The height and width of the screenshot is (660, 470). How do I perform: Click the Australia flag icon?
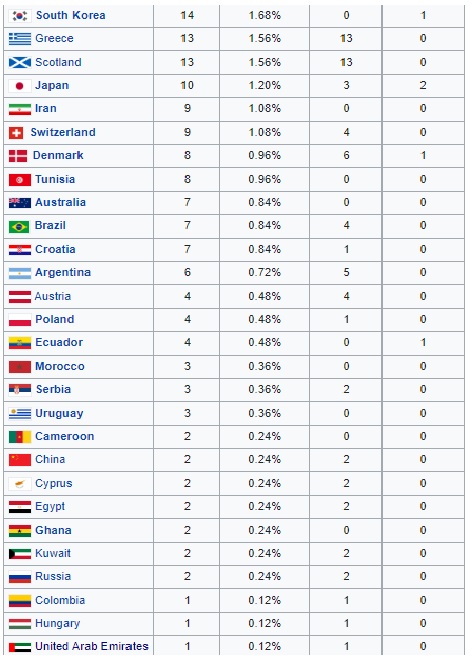pyautogui.click(x=20, y=203)
